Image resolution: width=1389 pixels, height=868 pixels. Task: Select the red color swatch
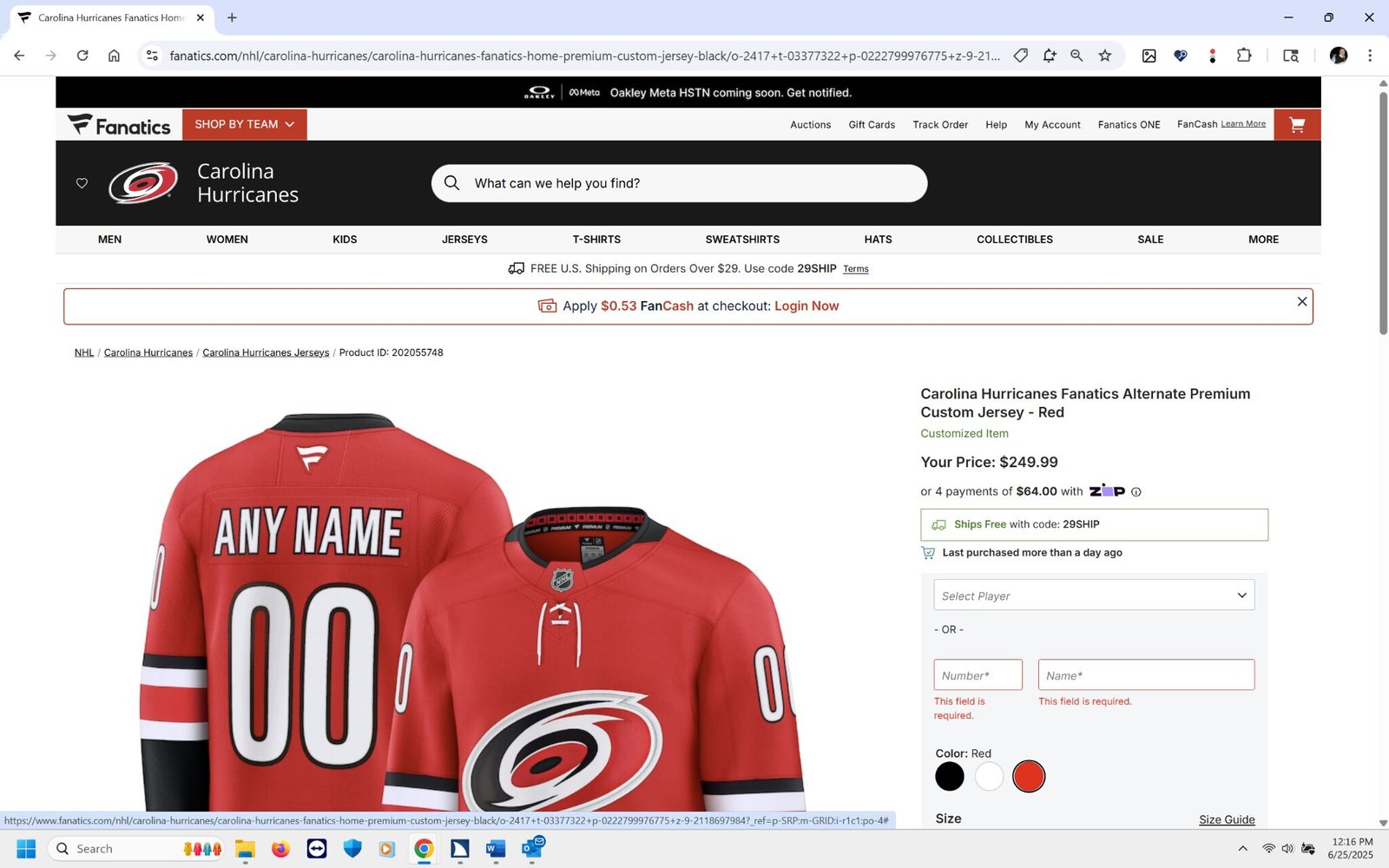pyautogui.click(x=1029, y=776)
